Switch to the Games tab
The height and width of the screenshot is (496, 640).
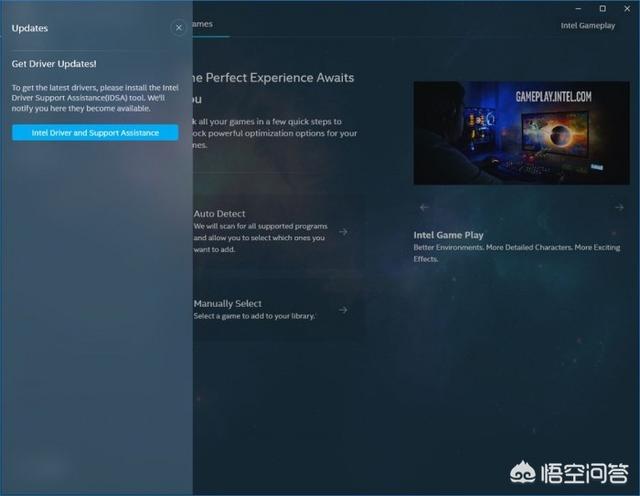point(203,24)
